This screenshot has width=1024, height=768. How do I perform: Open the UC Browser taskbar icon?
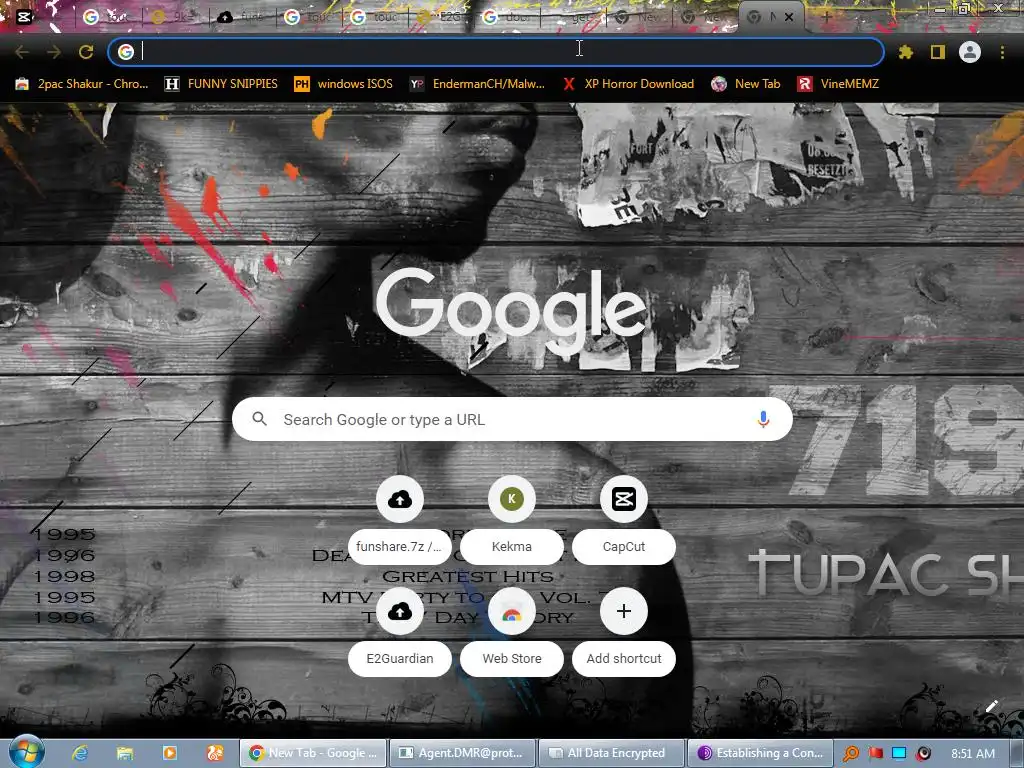pyautogui.click(x=215, y=753)
